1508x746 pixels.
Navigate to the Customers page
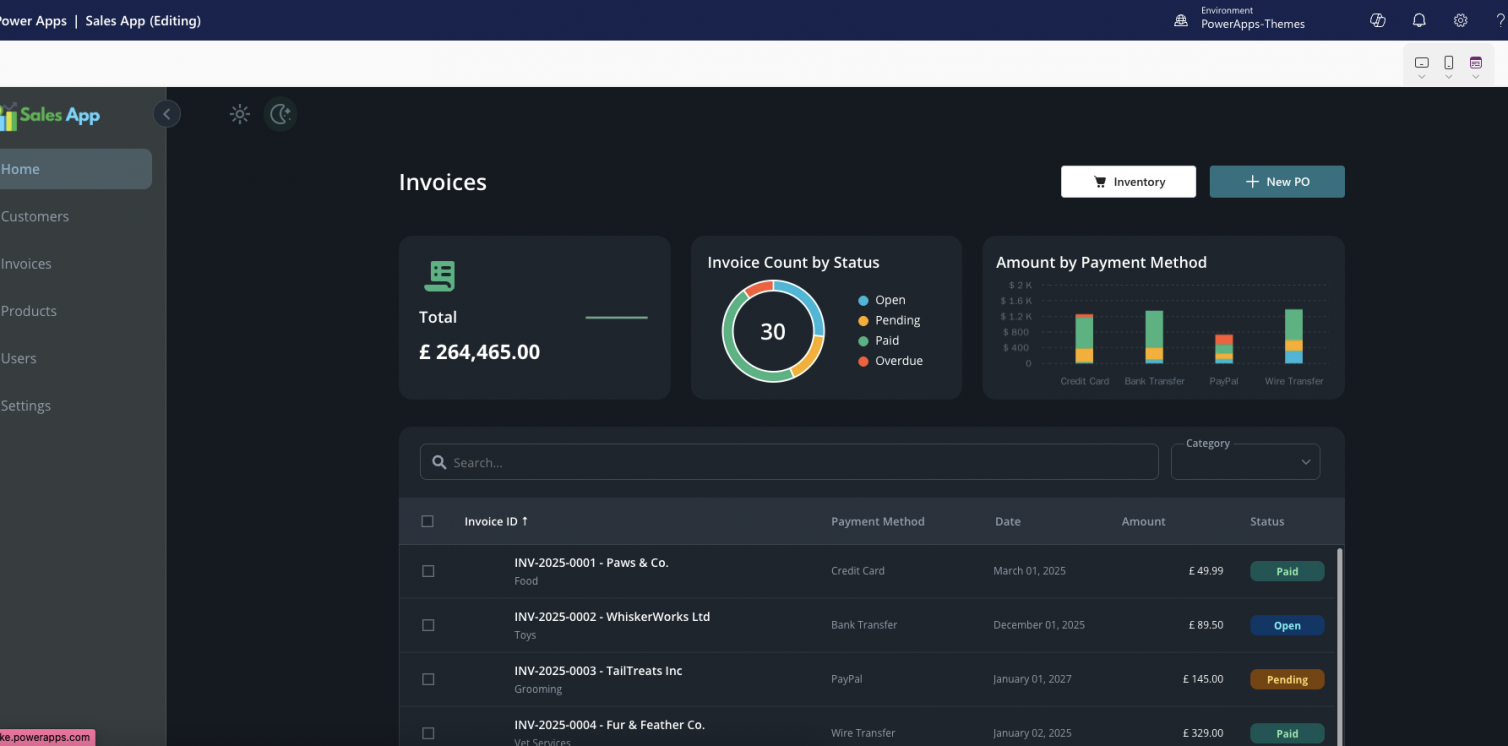35,216
